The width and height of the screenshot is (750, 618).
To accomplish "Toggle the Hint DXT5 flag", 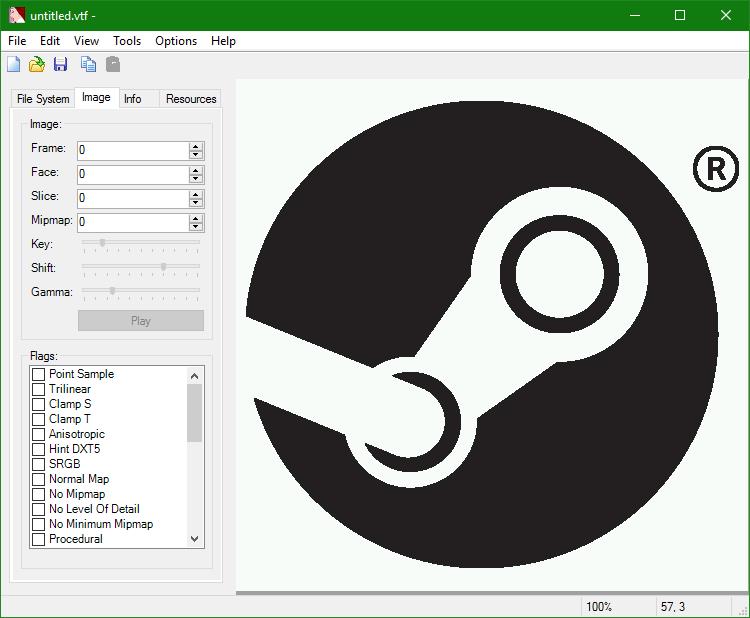I will (38, 449).
